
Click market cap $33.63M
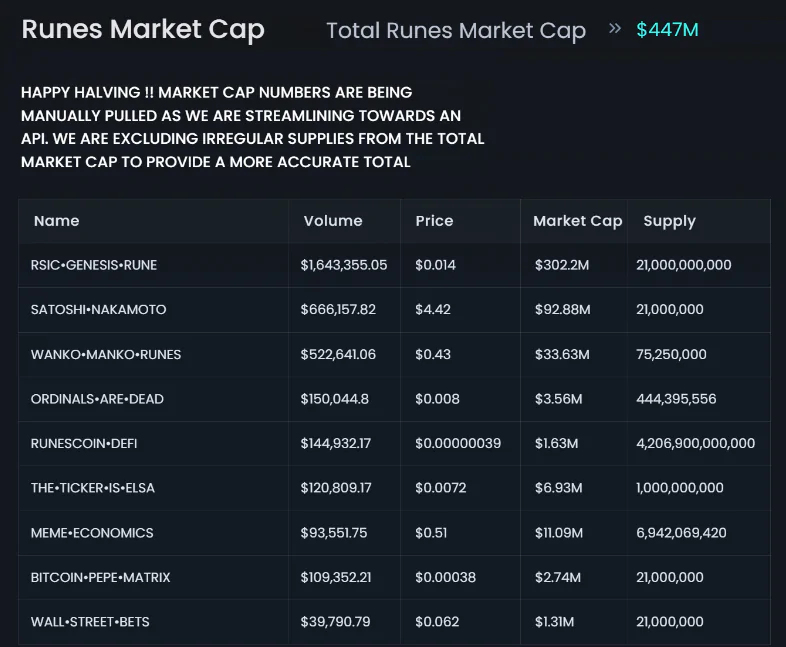click(x=562, y=355)
